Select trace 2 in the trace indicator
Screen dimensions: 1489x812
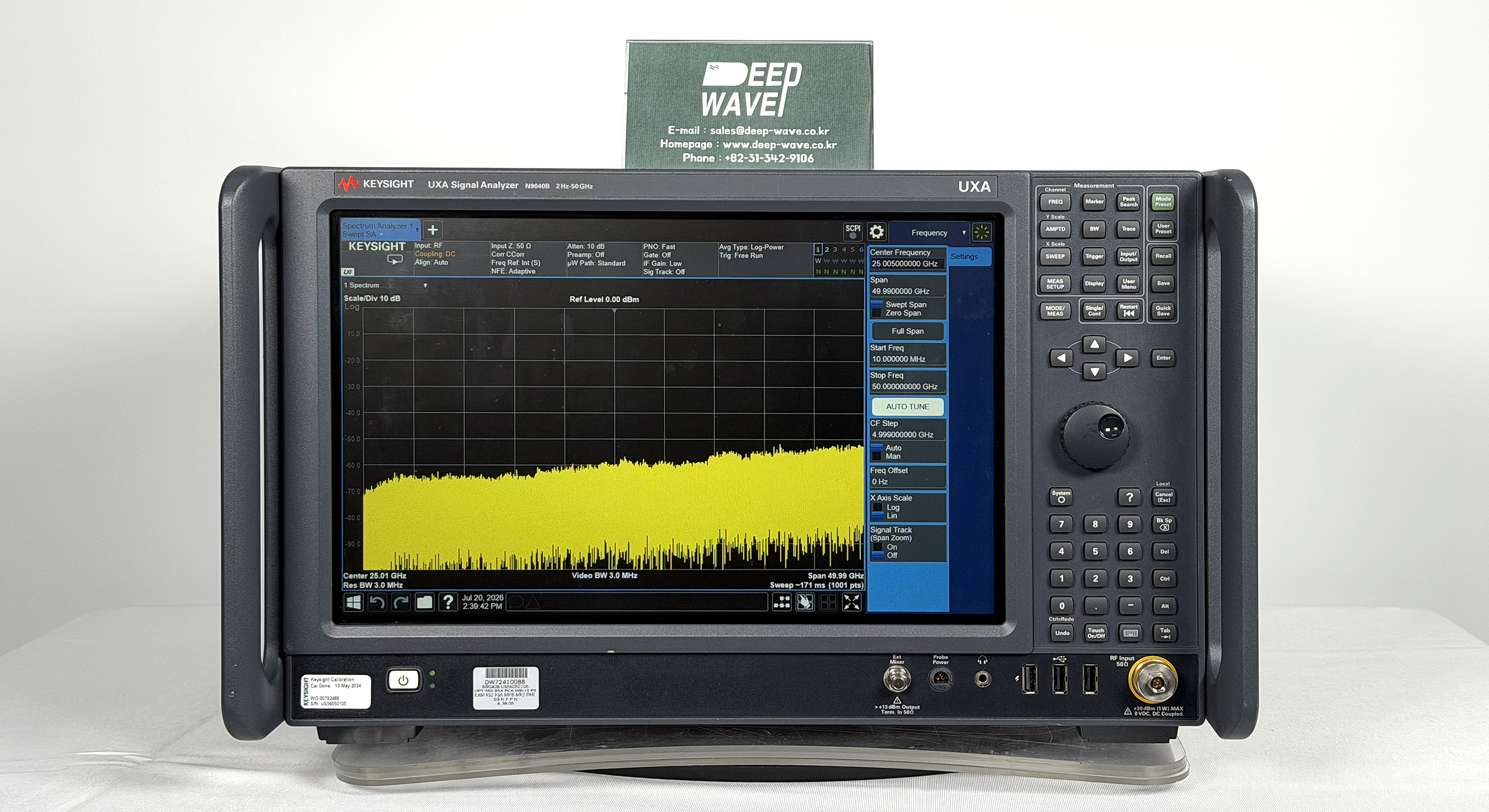tap(827, 249)
